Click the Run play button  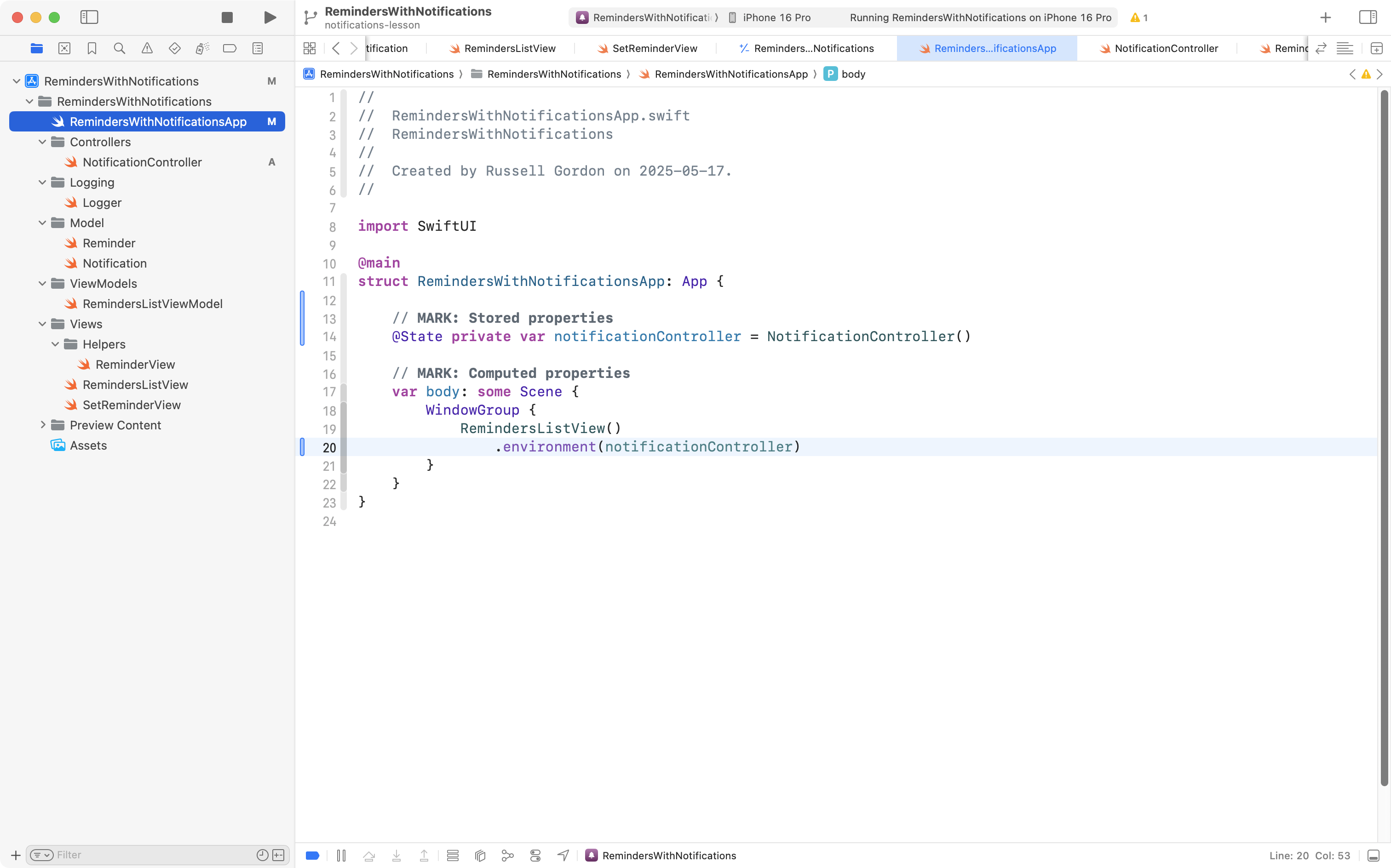pos(270,17)
